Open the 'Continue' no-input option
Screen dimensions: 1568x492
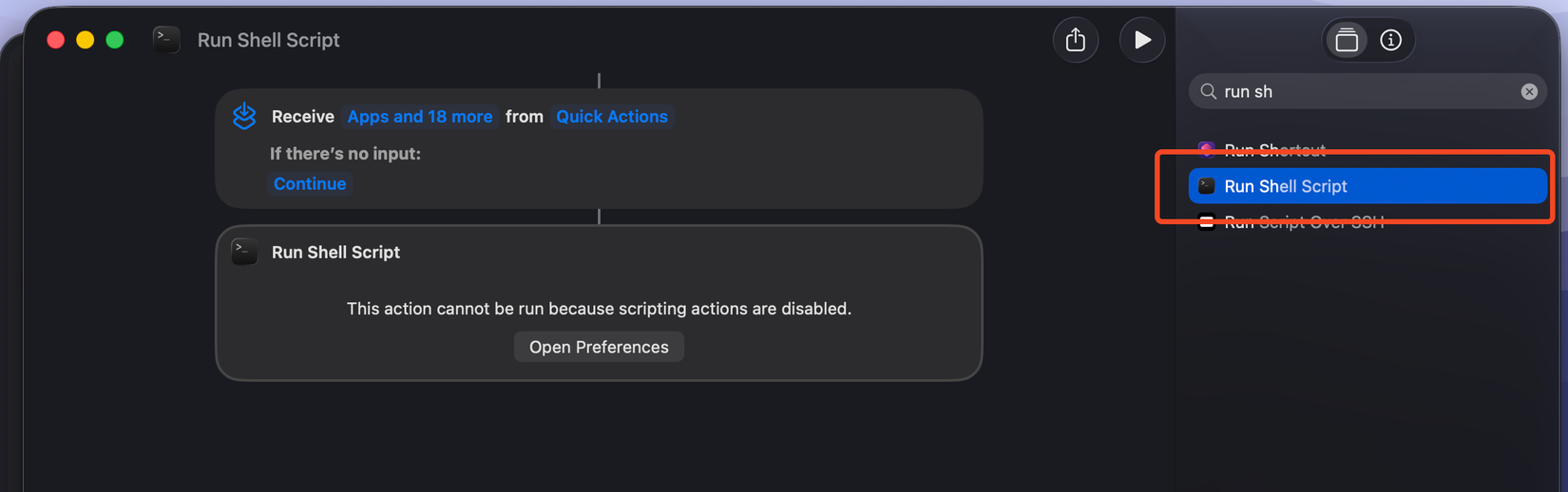tap(310, 183)
